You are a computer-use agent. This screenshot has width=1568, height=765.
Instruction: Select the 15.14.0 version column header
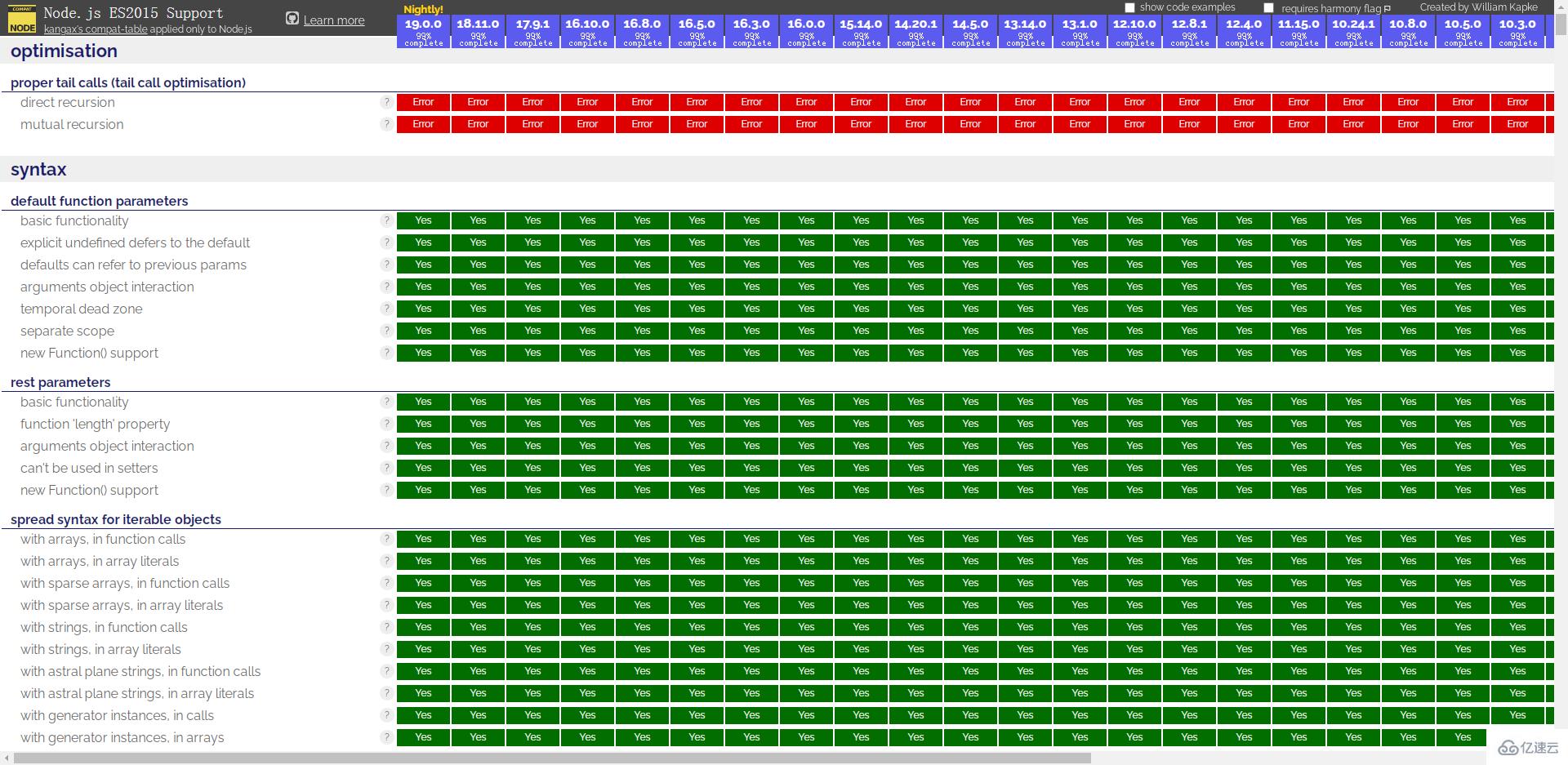pyautogui.click(x=861, y=31)
